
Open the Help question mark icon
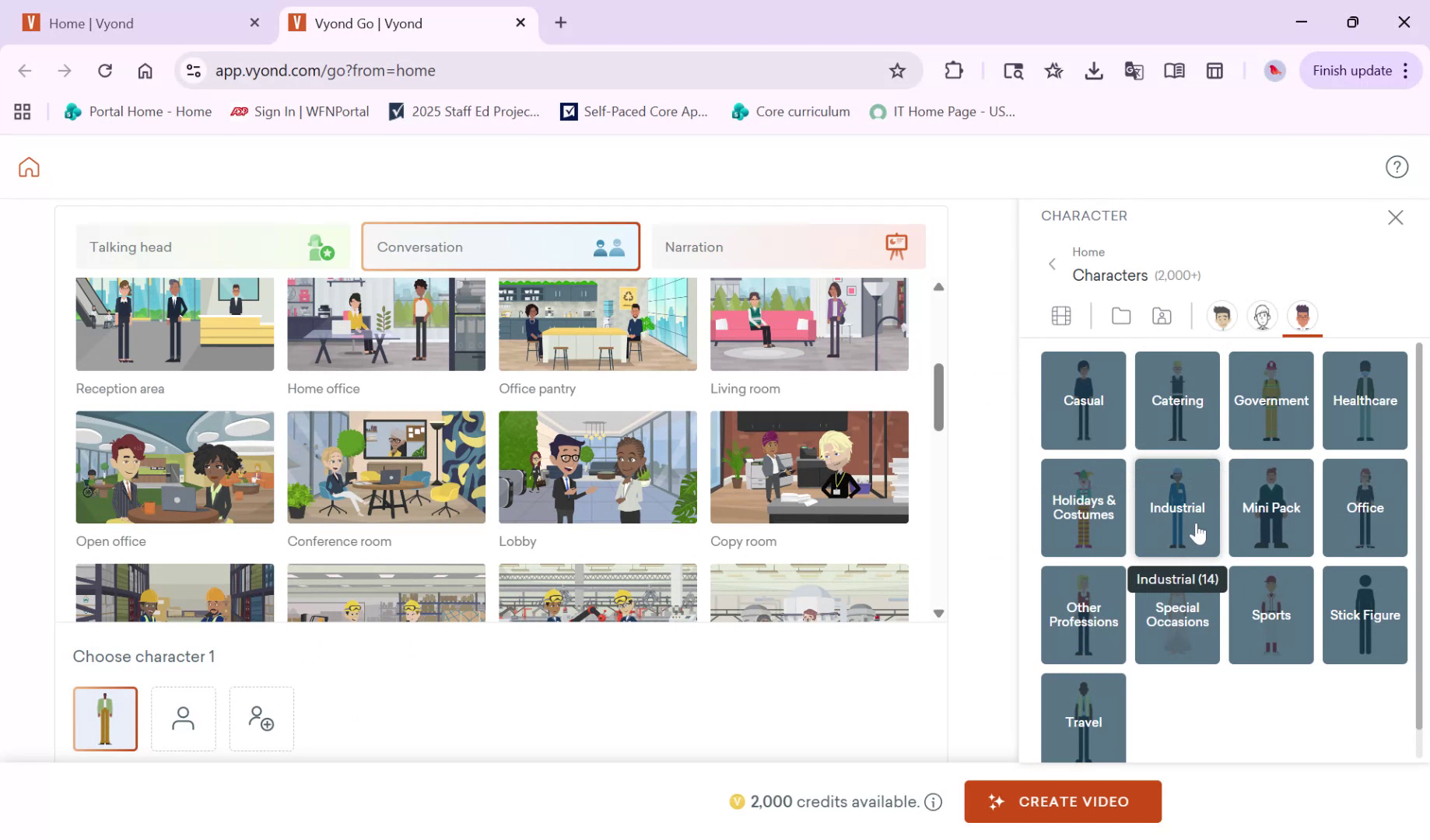[x=1397, y=166]
